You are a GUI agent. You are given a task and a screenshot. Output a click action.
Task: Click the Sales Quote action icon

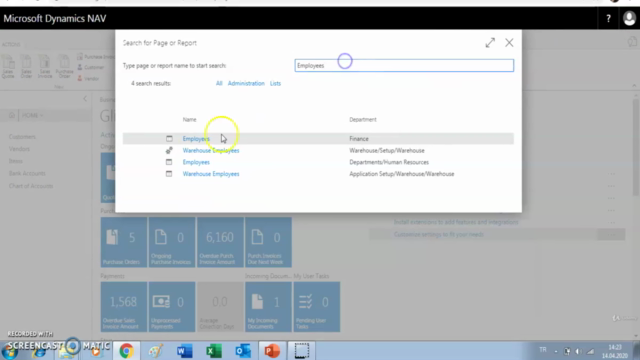[8, 67]
